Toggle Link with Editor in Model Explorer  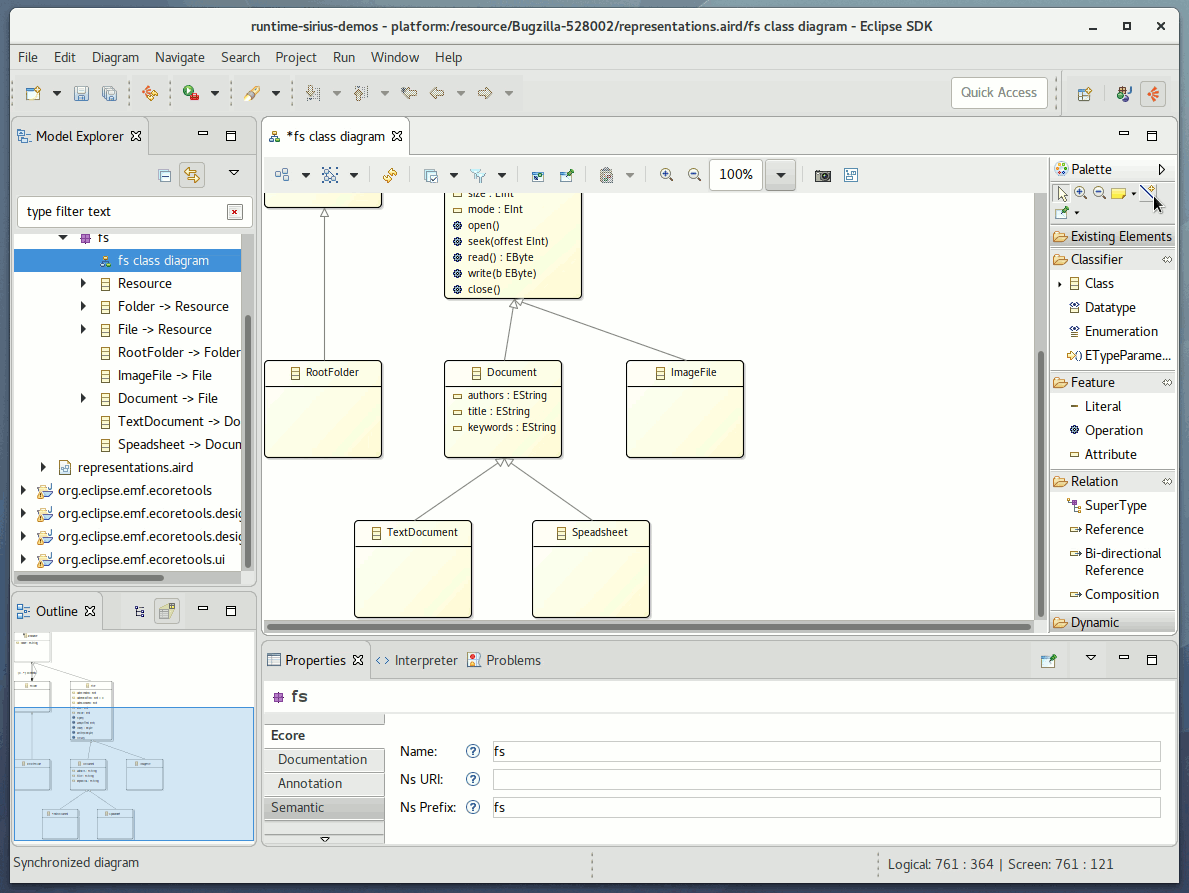point(192,173)
